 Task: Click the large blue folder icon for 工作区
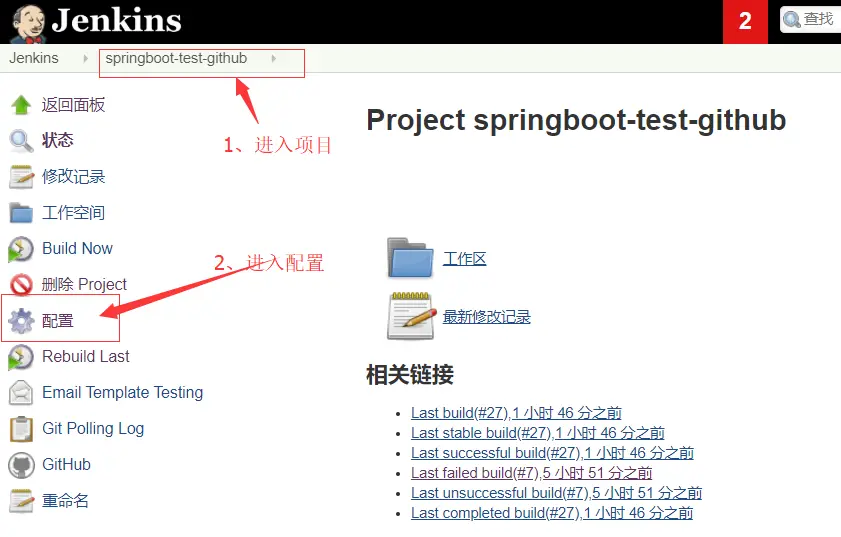(410, 258)
